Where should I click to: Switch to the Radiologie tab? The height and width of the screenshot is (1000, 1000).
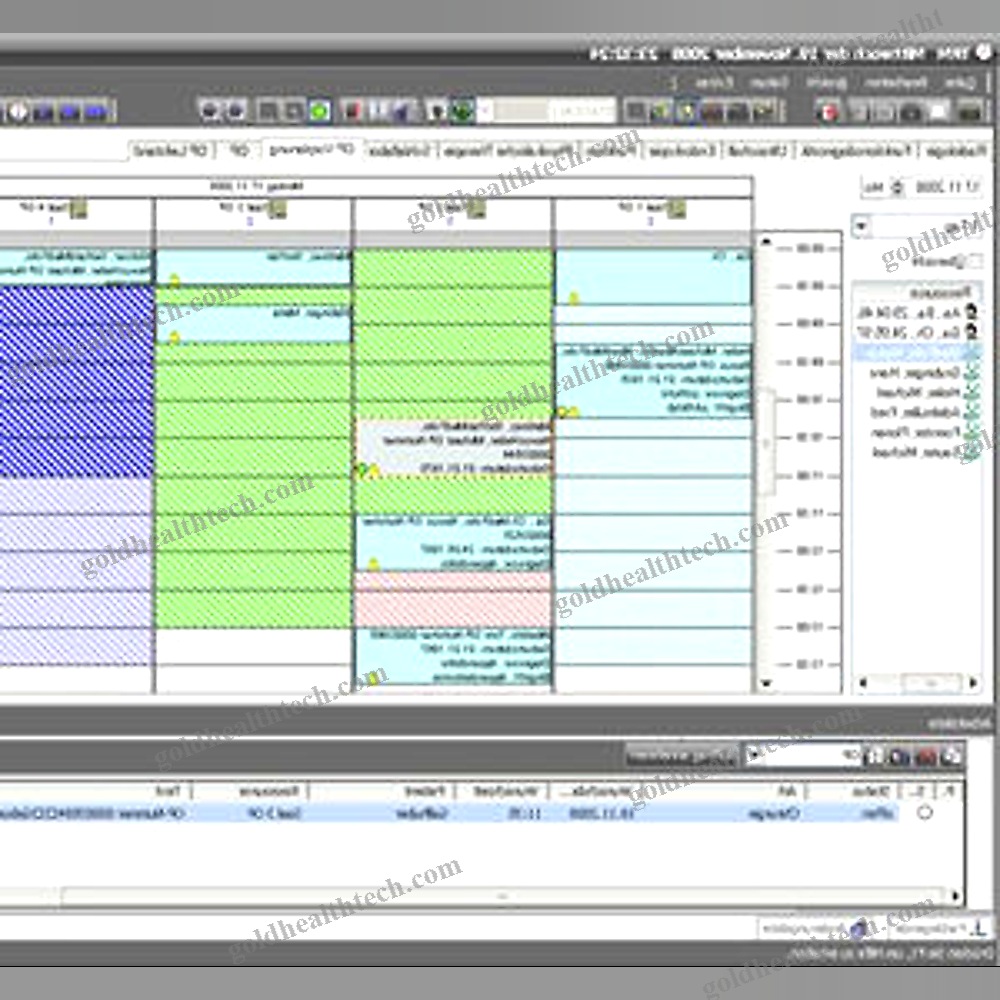[x=956, y=151]
